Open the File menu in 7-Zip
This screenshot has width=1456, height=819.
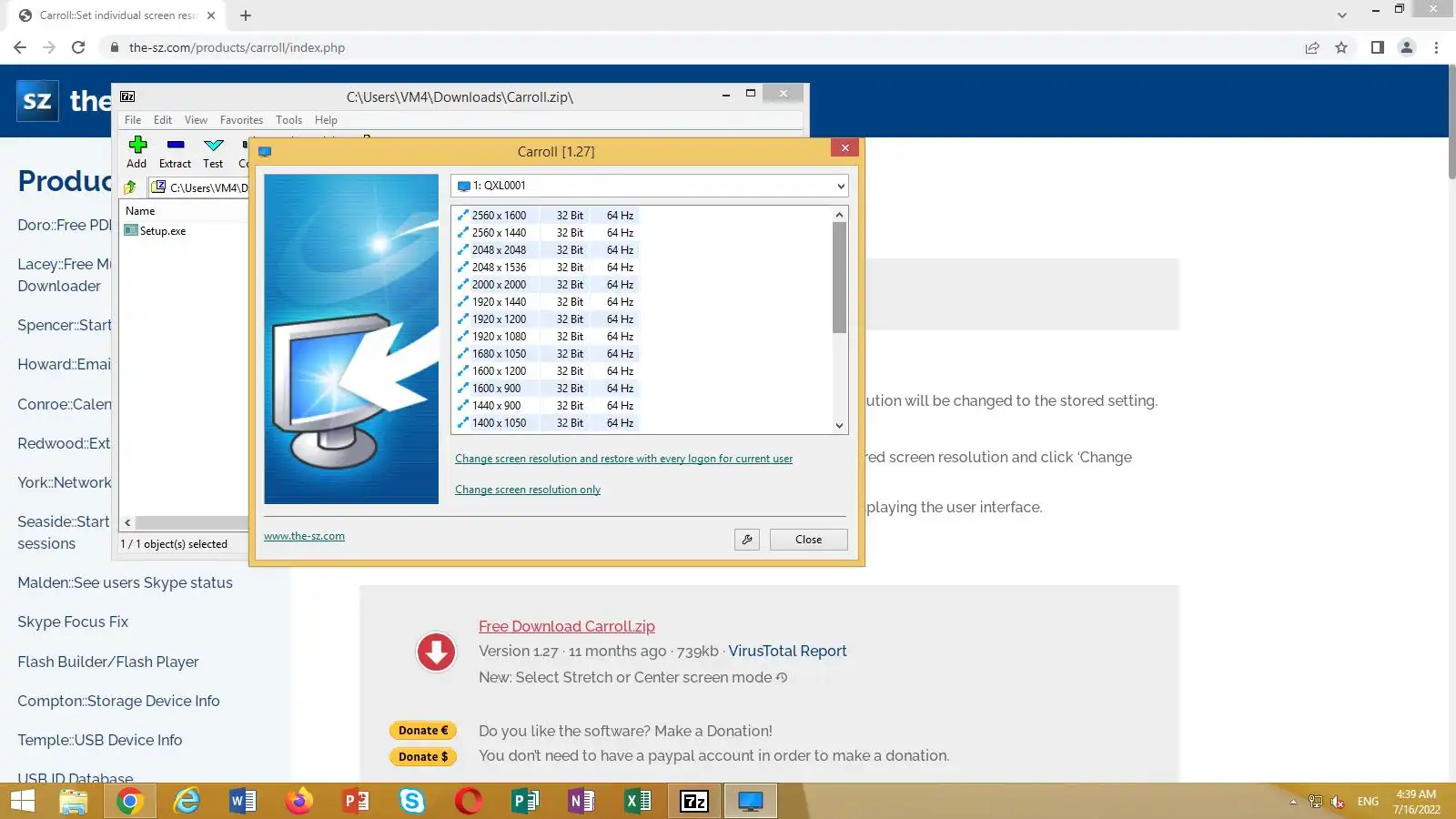click(x=133, y=120)
